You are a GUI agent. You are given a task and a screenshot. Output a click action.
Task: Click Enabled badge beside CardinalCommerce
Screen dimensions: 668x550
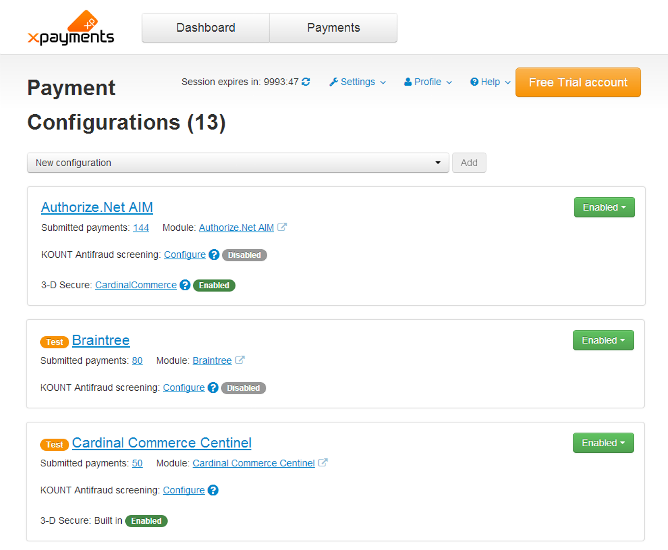[214, 285]
